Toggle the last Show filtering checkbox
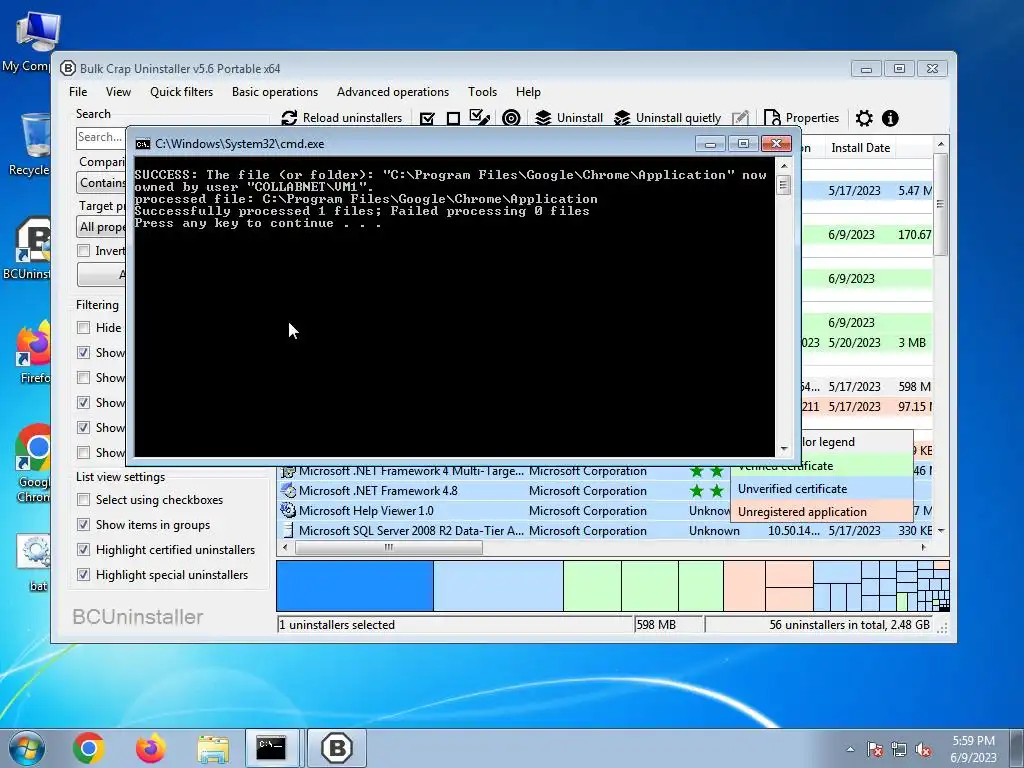 point(84,453)
